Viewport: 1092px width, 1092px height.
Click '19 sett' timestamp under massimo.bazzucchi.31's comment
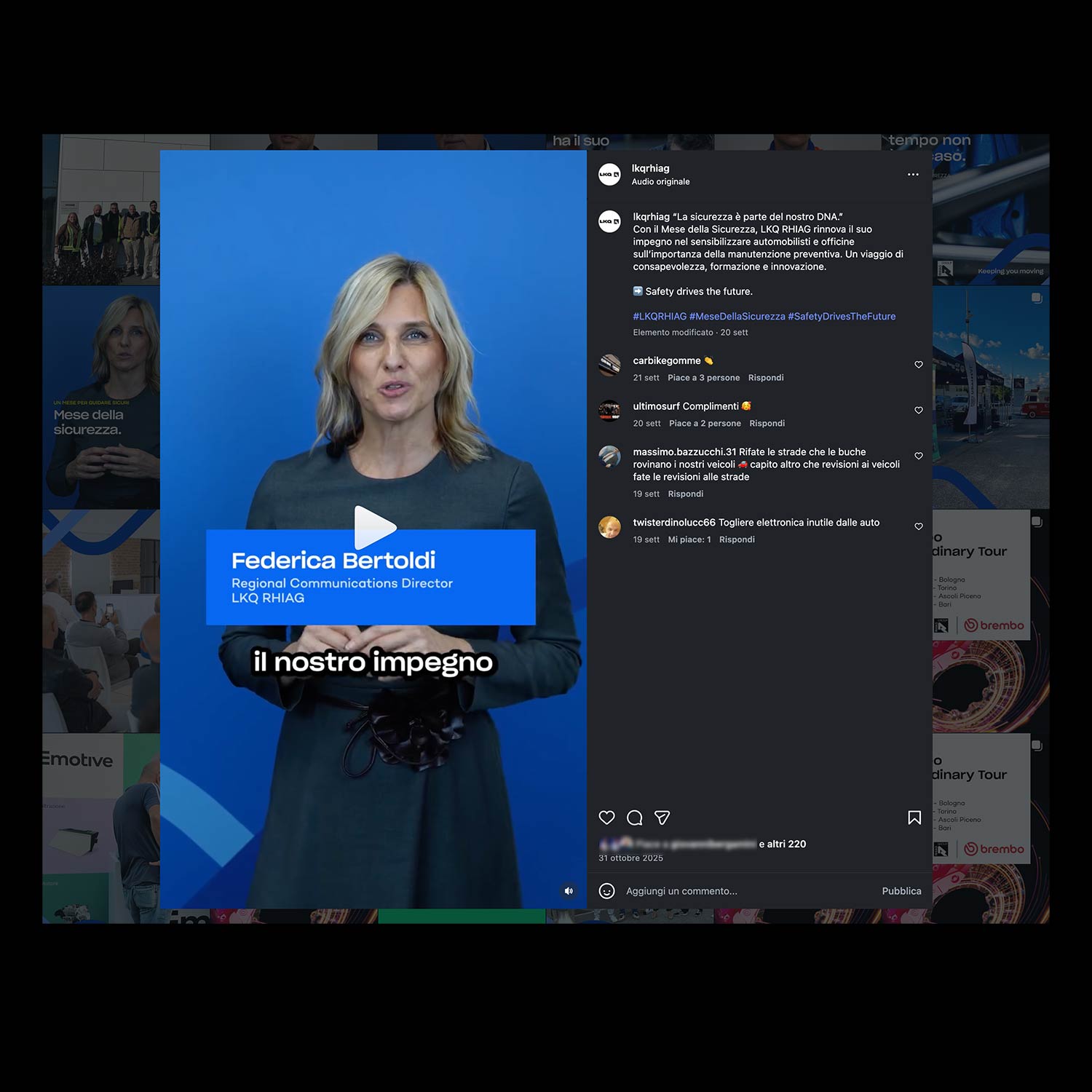646,494
